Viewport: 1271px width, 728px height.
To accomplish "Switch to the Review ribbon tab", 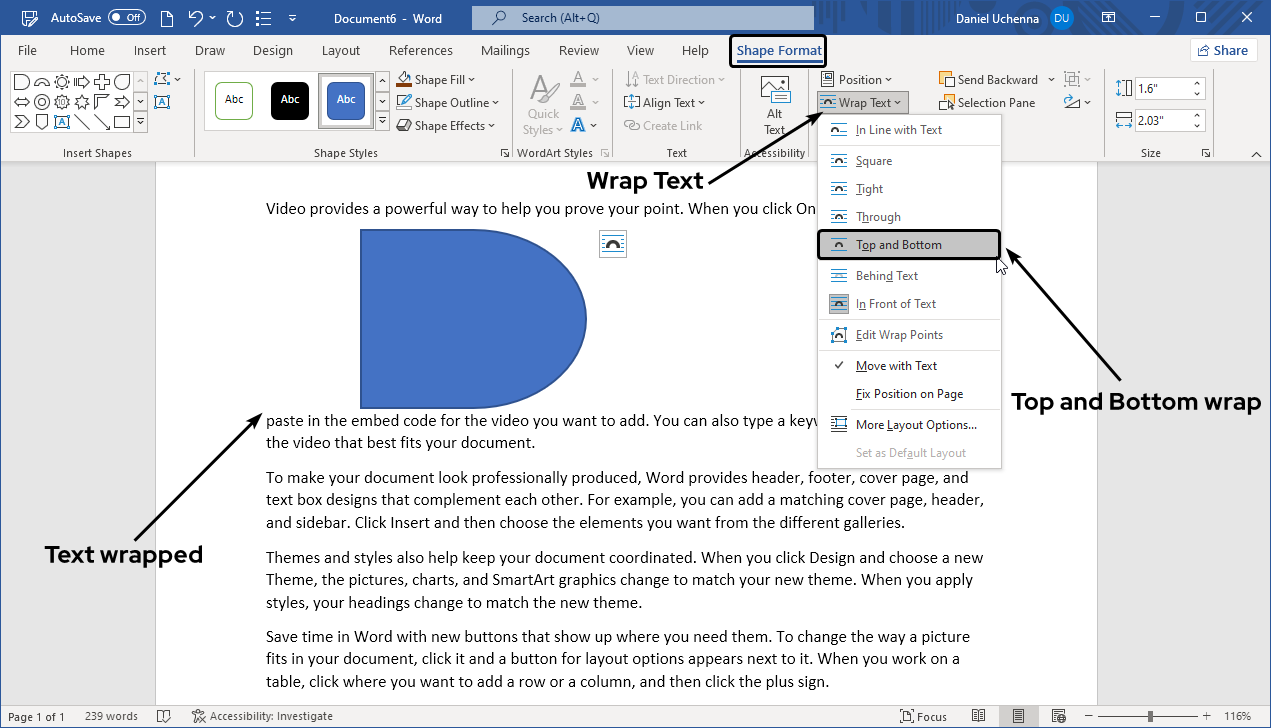I will coord(578,50).
